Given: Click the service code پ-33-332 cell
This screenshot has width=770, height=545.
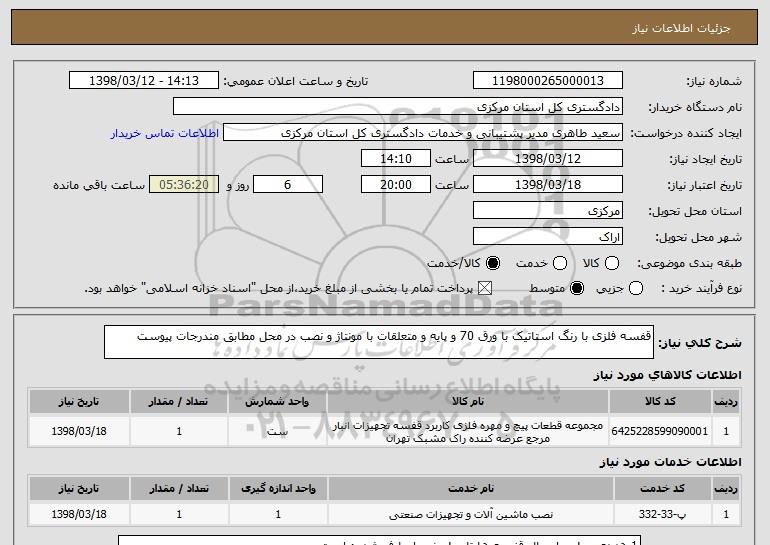Looking at the screenshot, I should coord(662,514).
